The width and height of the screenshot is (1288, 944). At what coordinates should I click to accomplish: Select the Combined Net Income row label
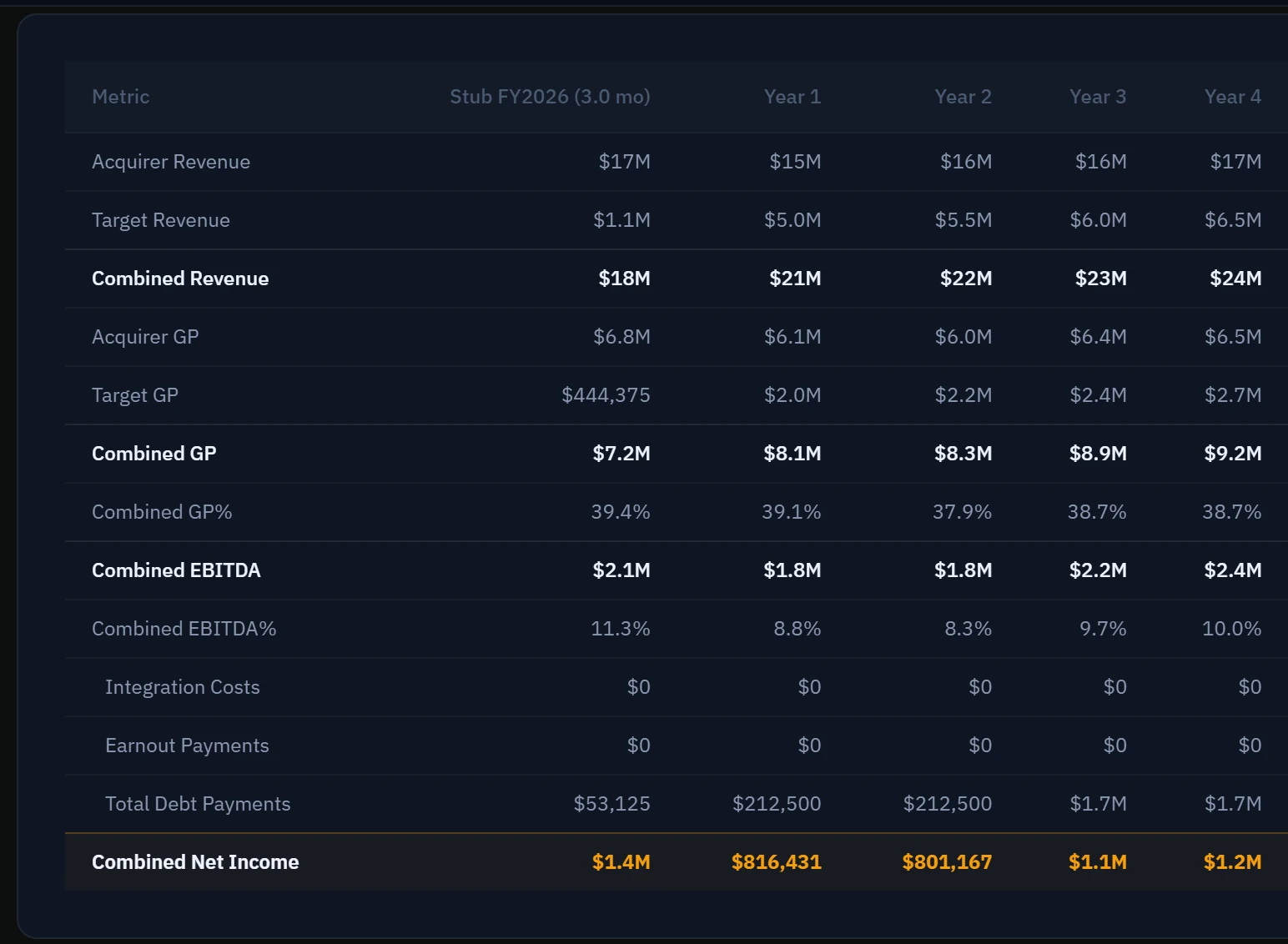pos(195,862)
